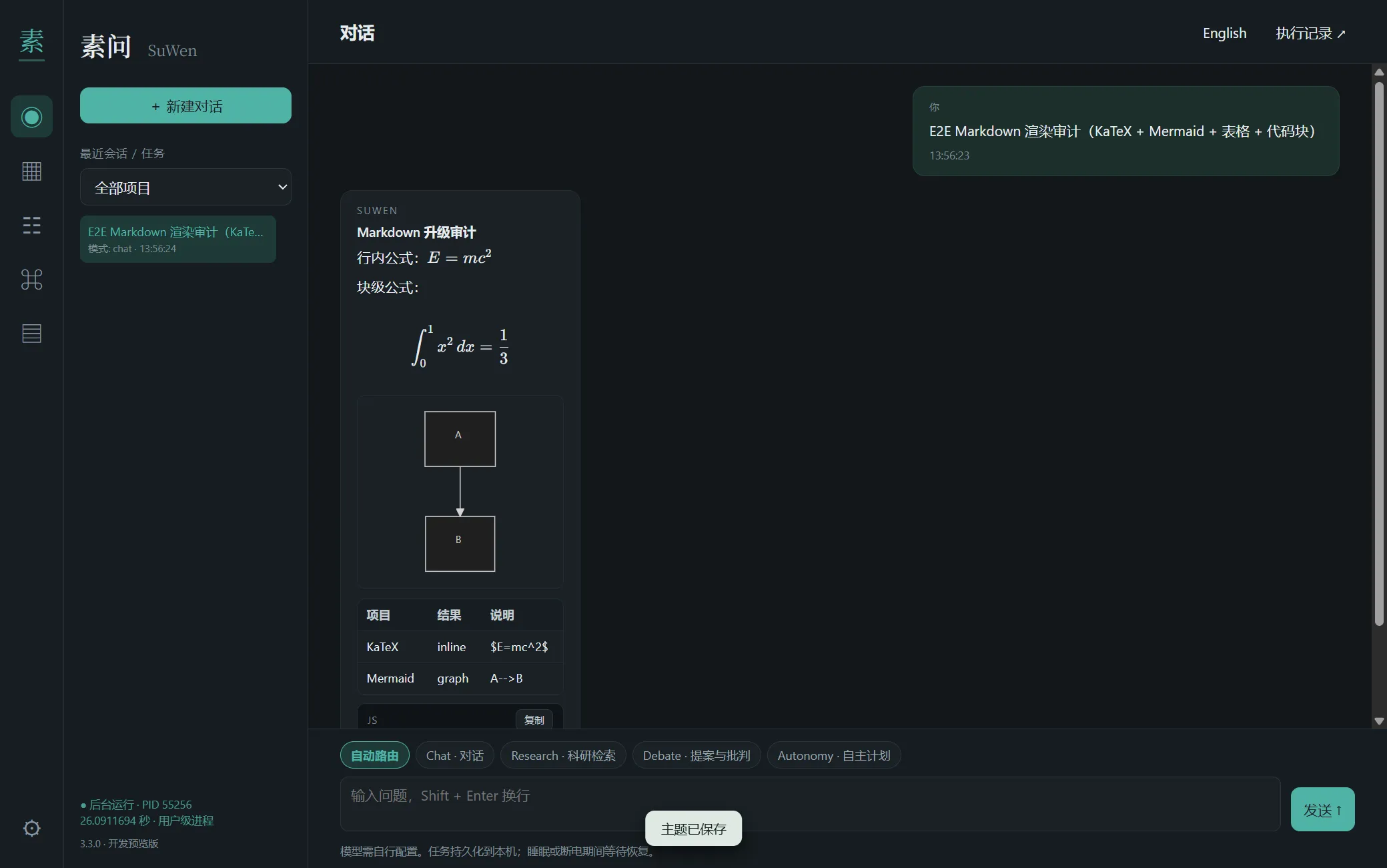
Task: Select the Autonomy · 自主计划 mode
Action: 834,755
